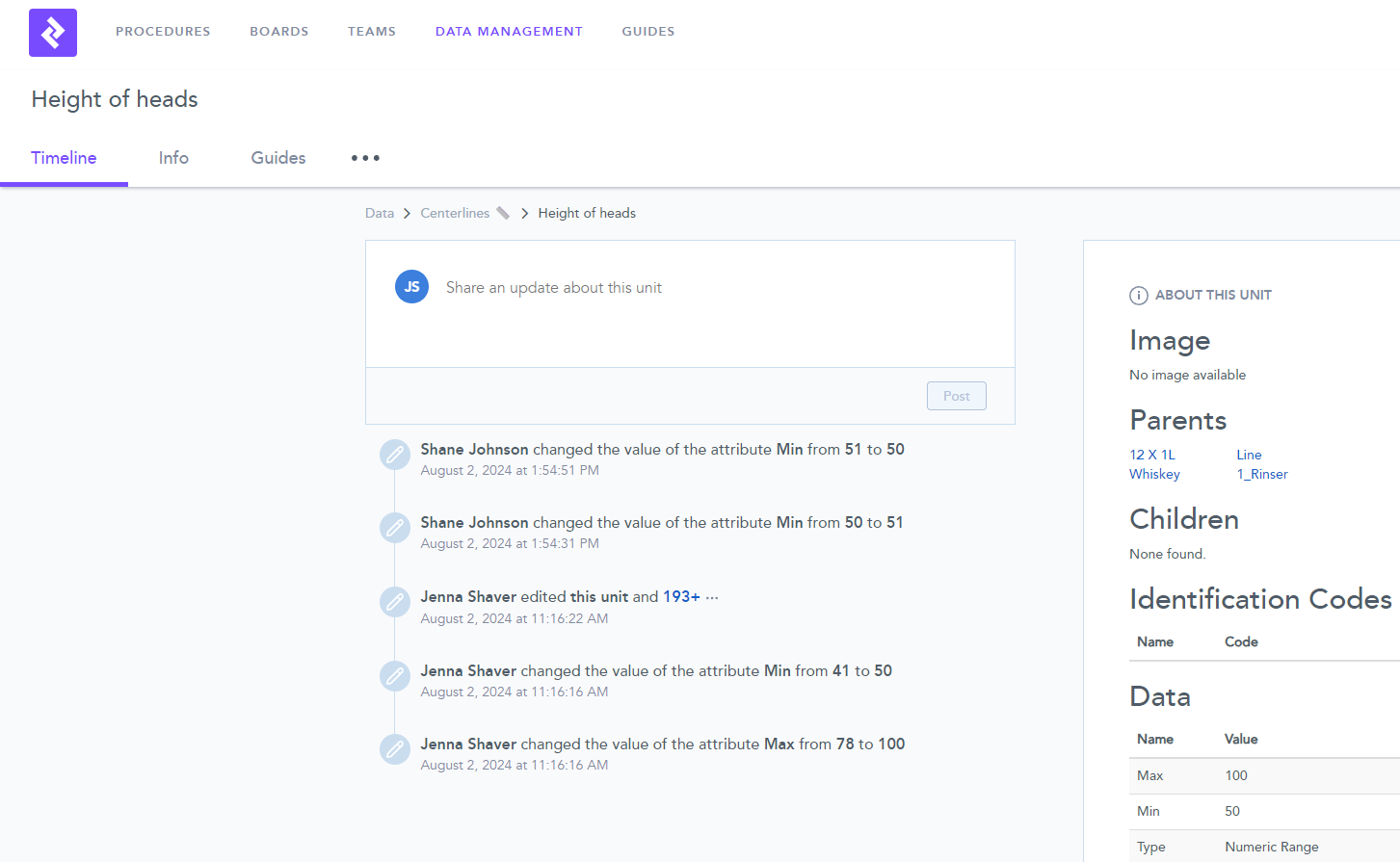1400x862 pixels.
Task: Open the Procedures menu
Action: 163,32
